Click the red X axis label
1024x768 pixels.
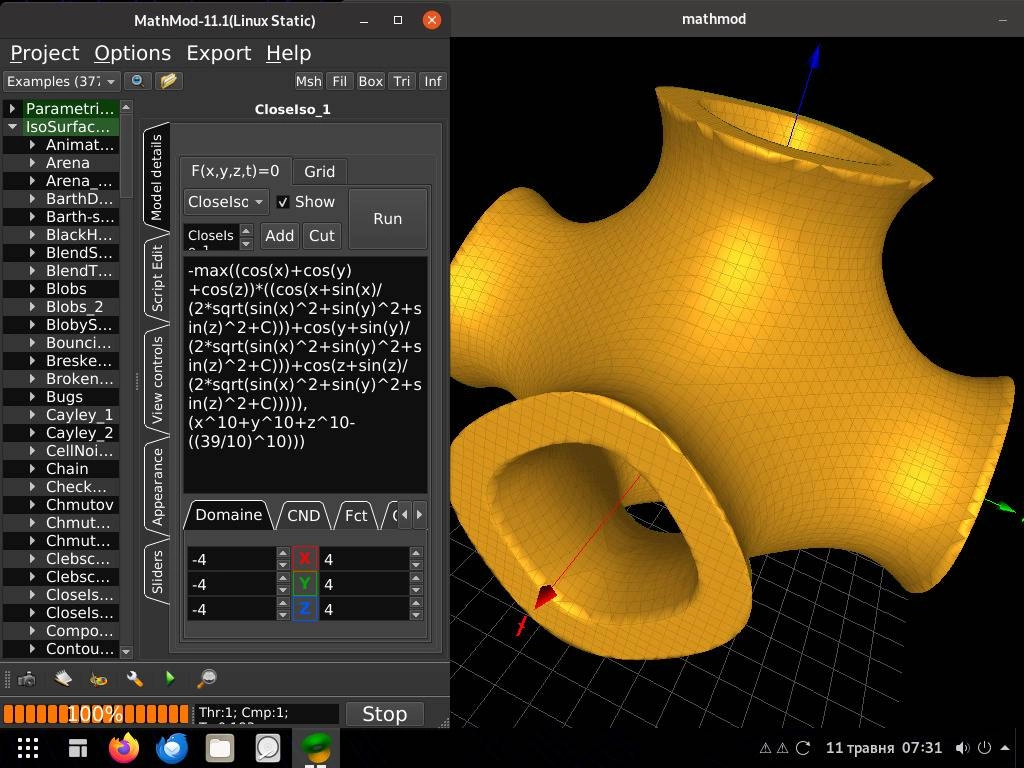[304, 559]
